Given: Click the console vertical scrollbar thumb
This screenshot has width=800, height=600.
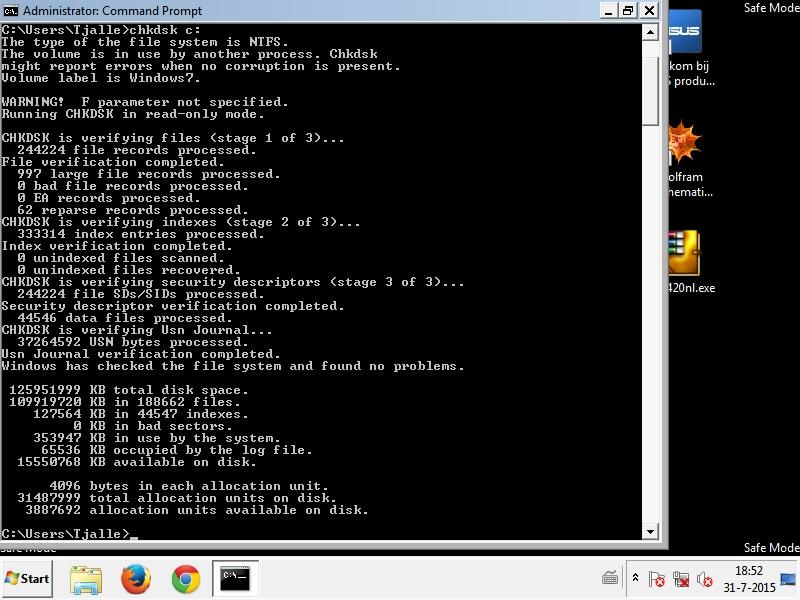Looking at the screenshot, I should 650,90.
